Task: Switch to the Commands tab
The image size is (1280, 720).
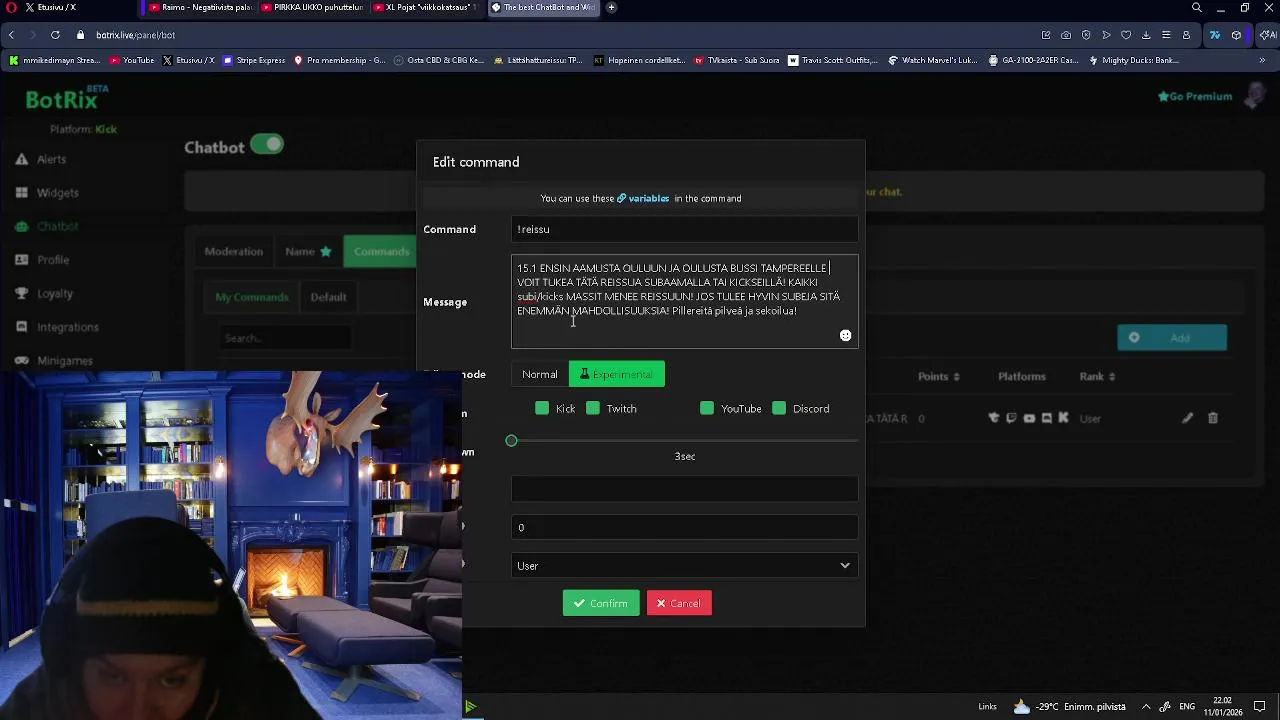Action: click(380, 251)
